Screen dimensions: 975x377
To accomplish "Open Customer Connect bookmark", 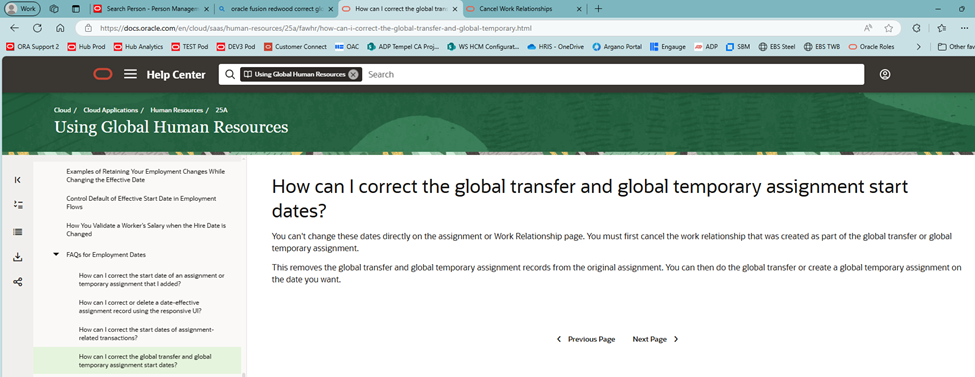I will (295, 46).
